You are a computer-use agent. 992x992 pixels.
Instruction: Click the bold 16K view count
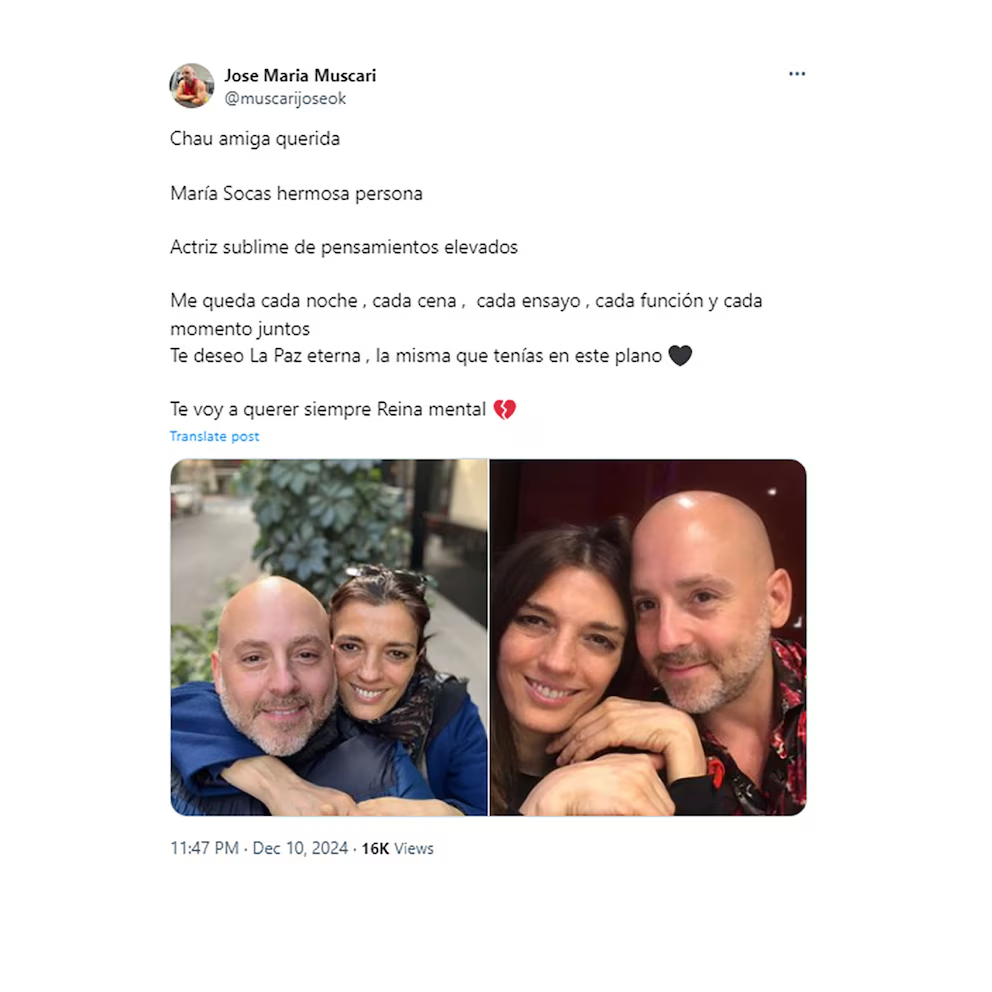pyautogui.click(x=375, y=848)
